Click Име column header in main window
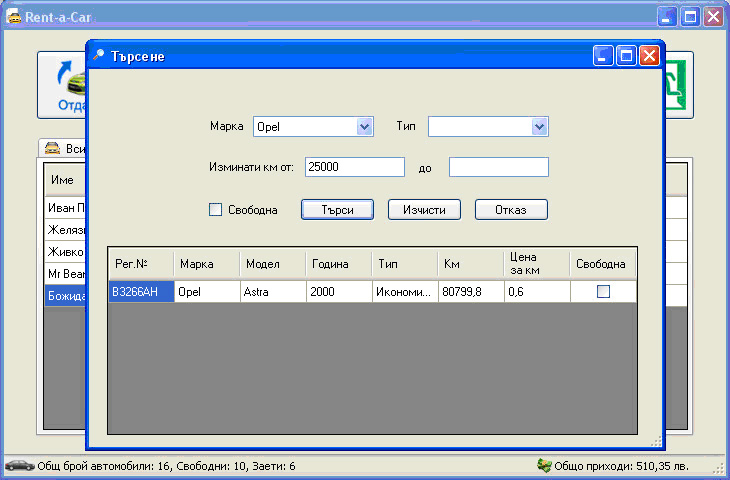The height and width of the screenshot is (480, 730). coord(65,180)
